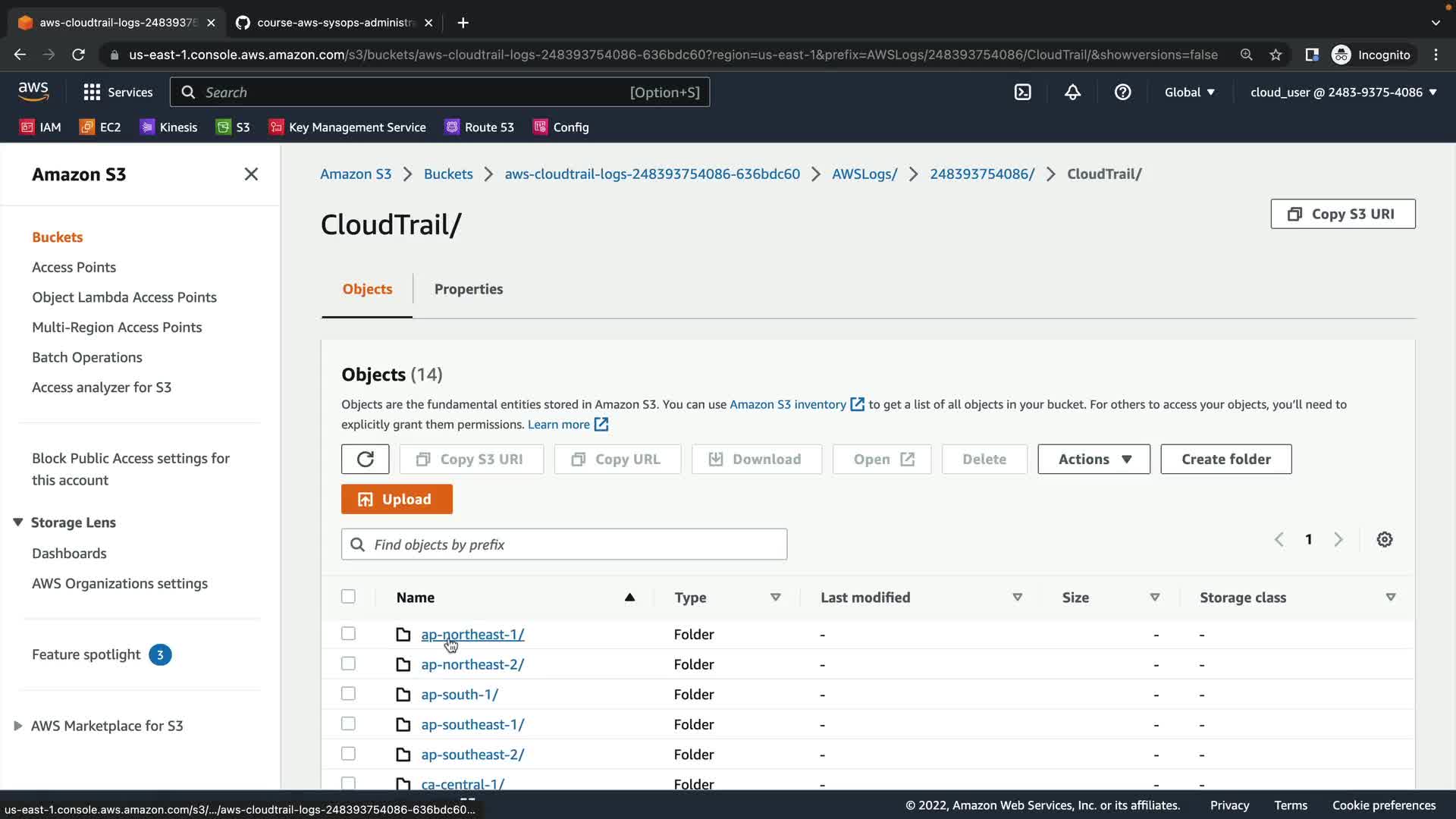Screen dimensions: 1456x819
Task: Close the Amazon S3 sidebar panel
Action: click(251, 174)
